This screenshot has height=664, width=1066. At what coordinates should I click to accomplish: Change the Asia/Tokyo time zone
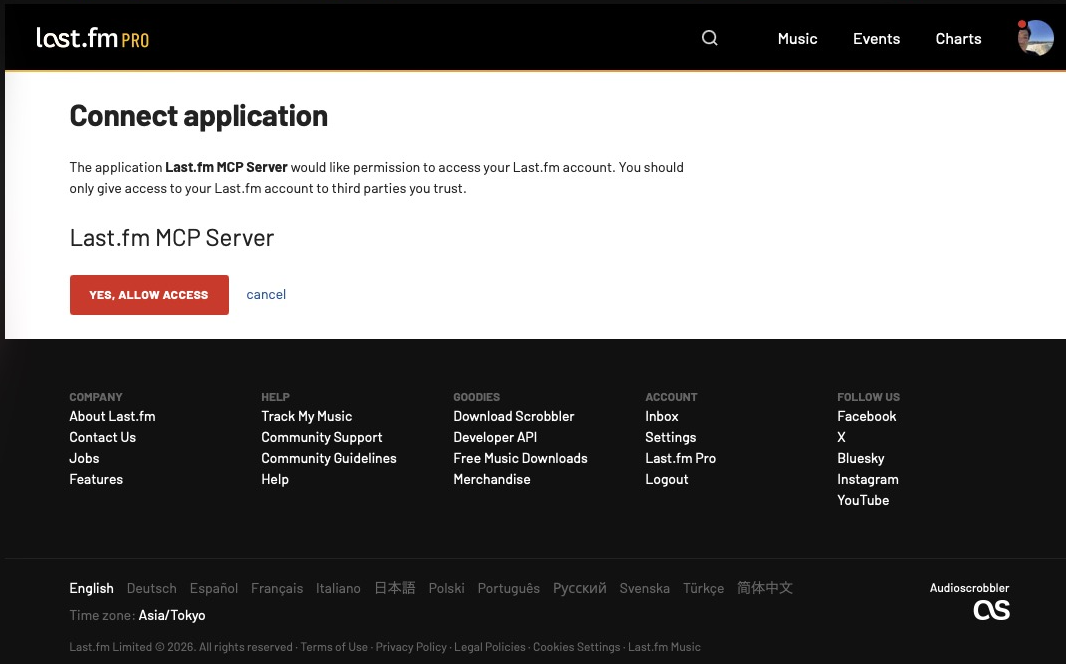pos(172,615)
